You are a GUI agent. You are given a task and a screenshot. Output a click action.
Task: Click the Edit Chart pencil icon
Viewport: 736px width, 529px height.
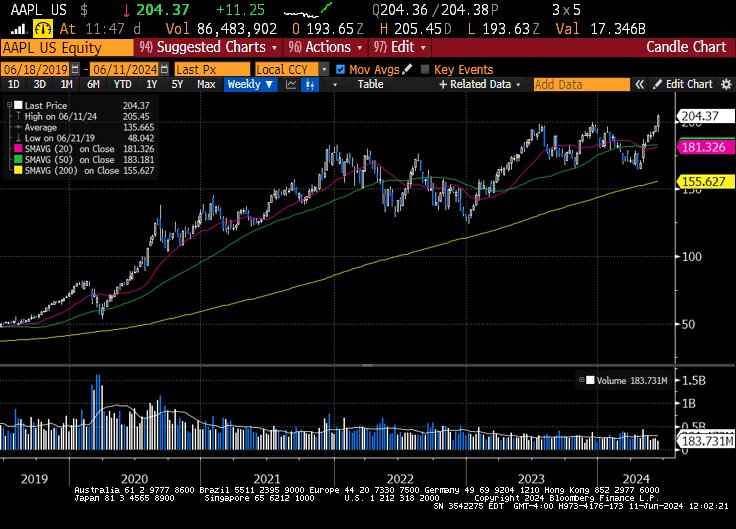pyautogui.click(x=657, y=84)
